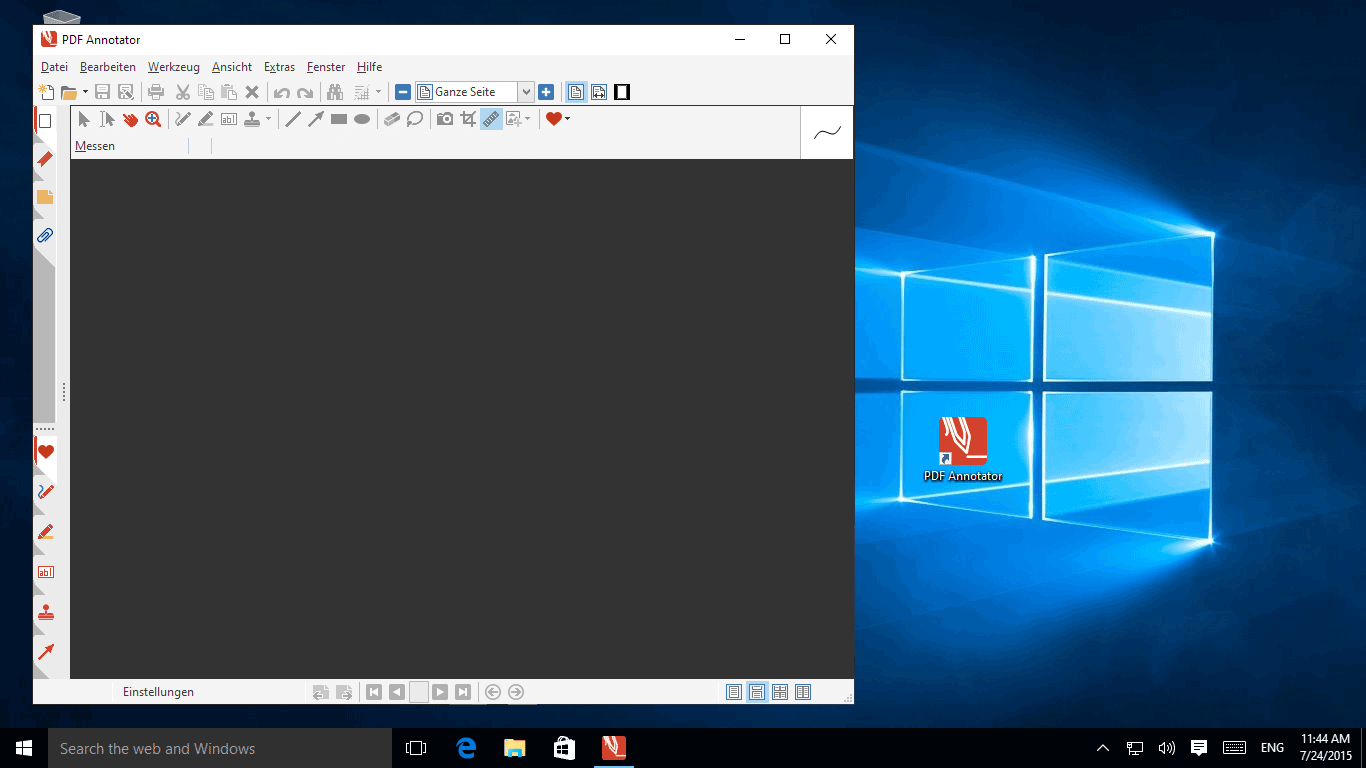1366x768 pixels.
Task: Go to next page arrow
Action: (x=440, y=692)
